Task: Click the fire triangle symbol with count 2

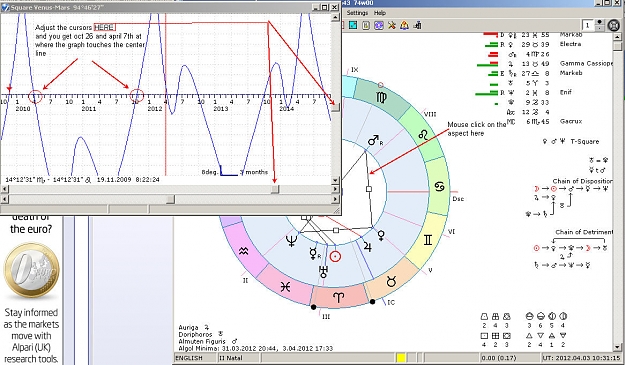Action: pos(529,336)
